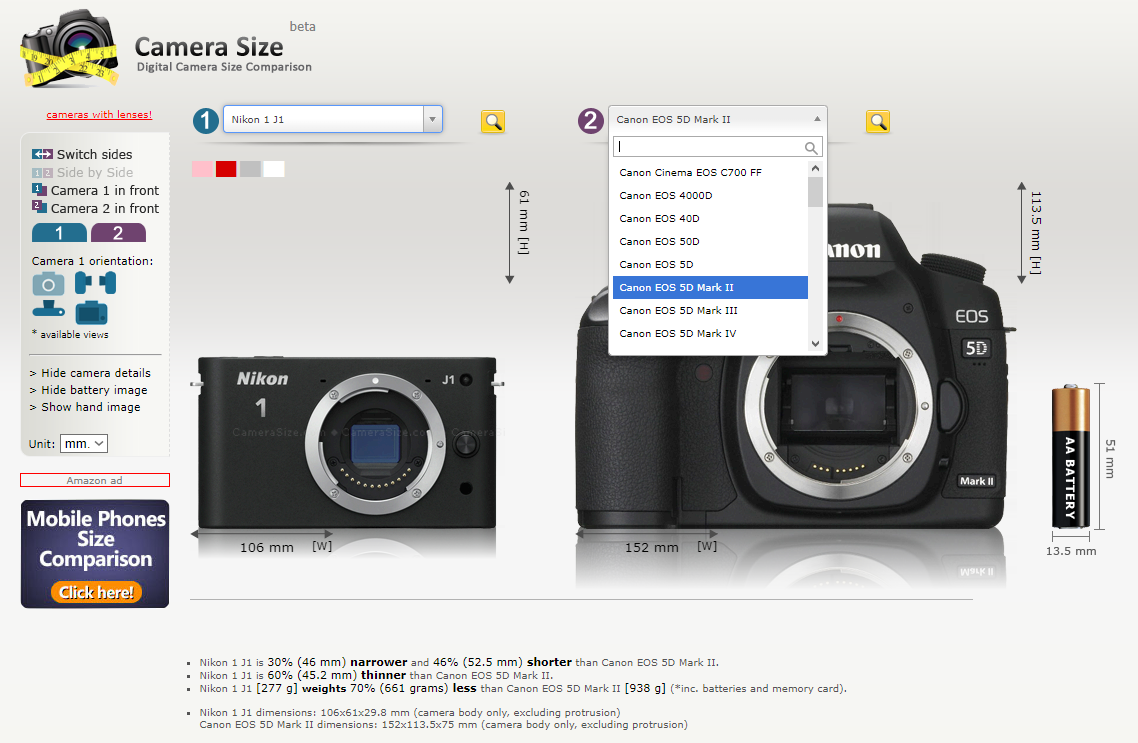Click the 106 mm width label

point(267,548)
